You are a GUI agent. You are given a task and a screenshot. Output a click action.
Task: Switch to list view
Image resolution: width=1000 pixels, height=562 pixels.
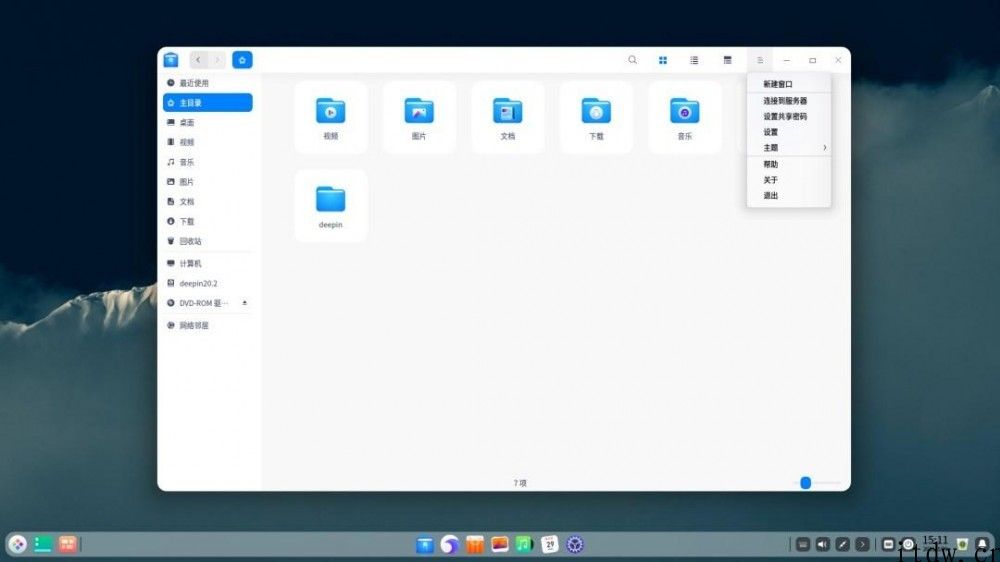pos(694,60)
